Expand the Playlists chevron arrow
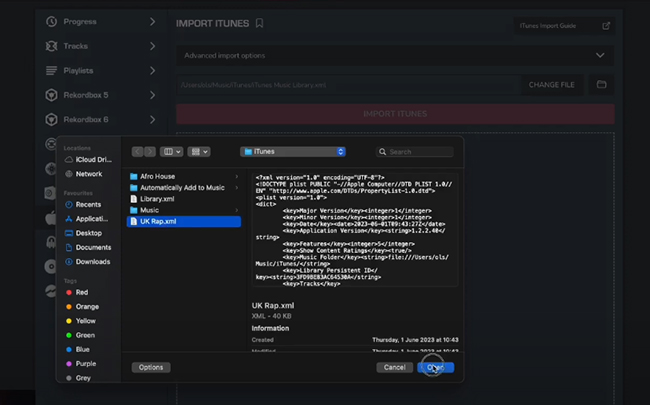The height and width of the screenshot is (405, 650). 153,70
